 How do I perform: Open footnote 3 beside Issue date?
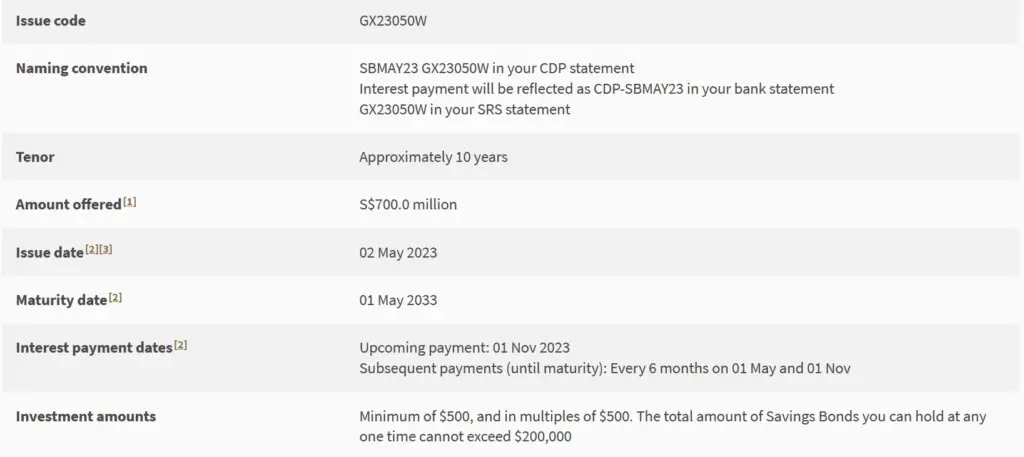pos(105,249)
